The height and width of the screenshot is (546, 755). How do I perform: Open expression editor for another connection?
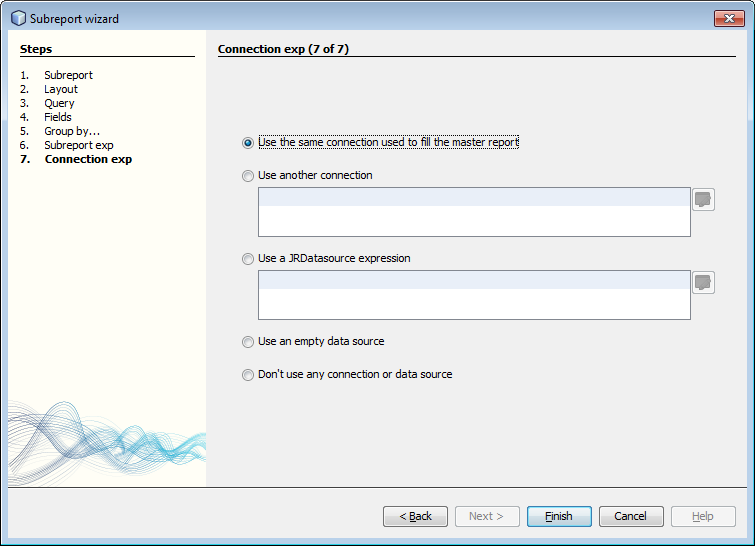pos(703,199)
